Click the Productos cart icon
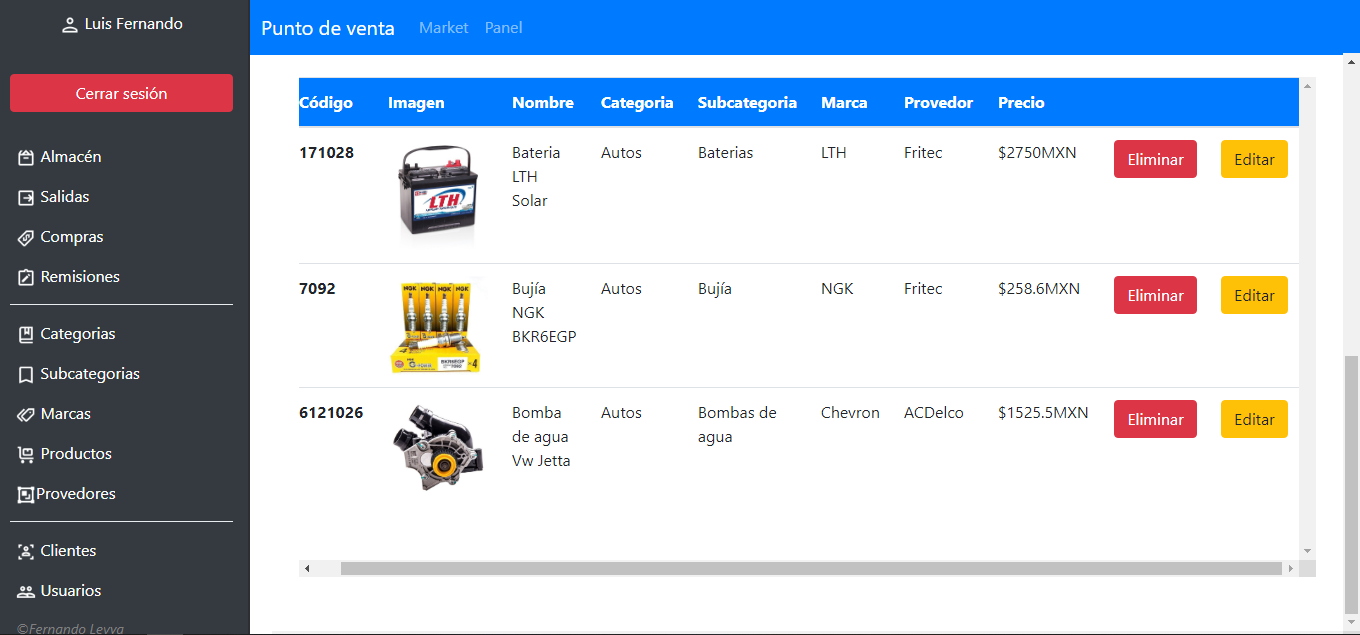 (26, 454)
